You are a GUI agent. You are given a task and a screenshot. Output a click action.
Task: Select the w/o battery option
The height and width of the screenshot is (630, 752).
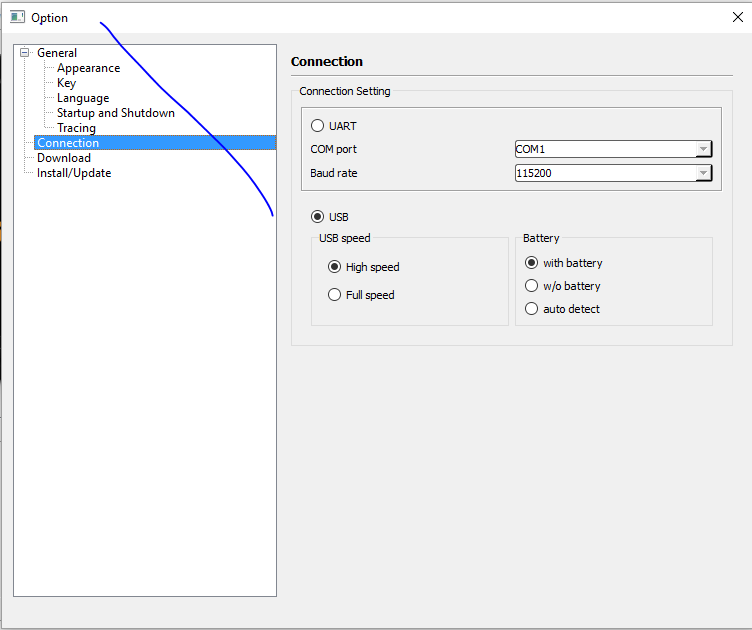(x=532, y=286)
